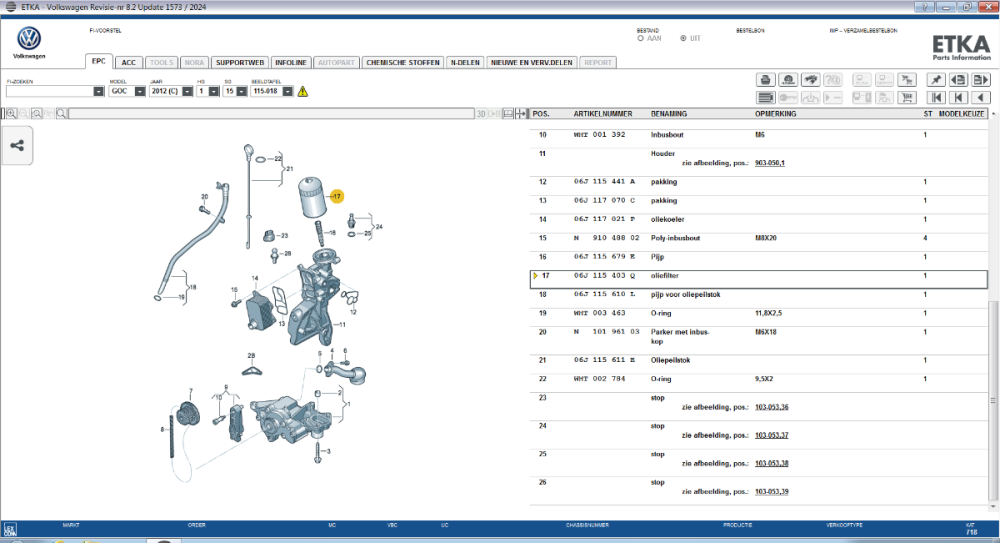
Task: Follow link 903-050,1 for Houder
Action: click(x=770, y=163)
